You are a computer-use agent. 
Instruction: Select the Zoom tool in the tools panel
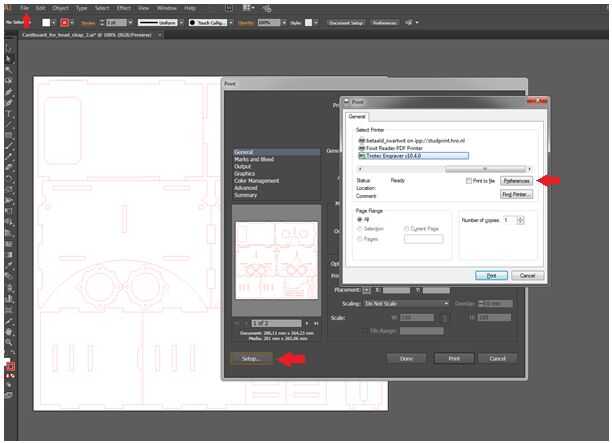coord(9,343)
